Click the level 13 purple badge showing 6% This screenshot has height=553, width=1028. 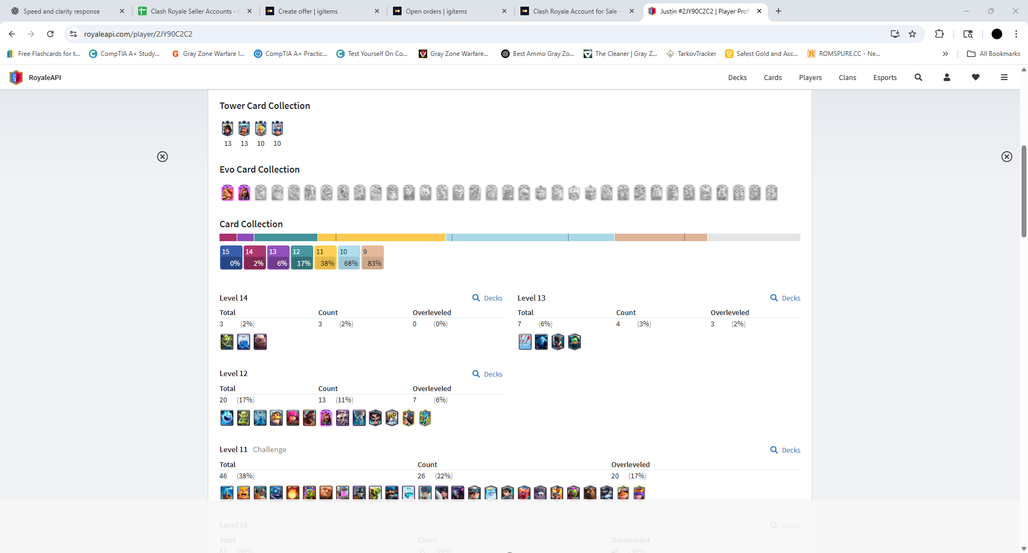pos(278,257)
